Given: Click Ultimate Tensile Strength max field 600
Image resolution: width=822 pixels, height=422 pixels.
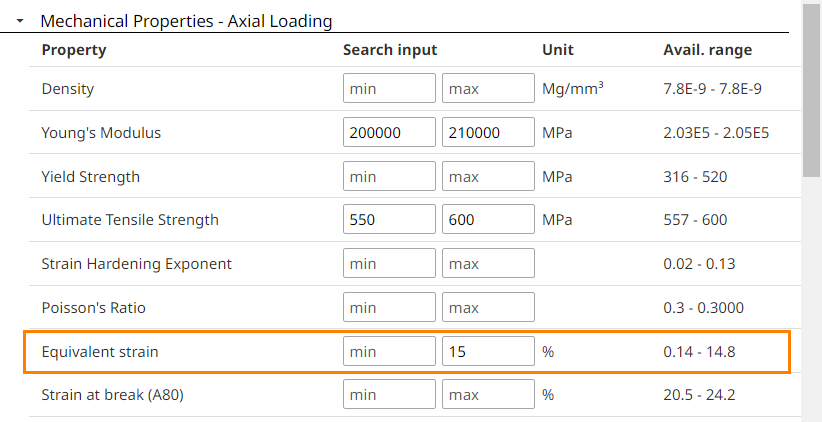Looking at the screenshot, I should [x=488, y=220].
